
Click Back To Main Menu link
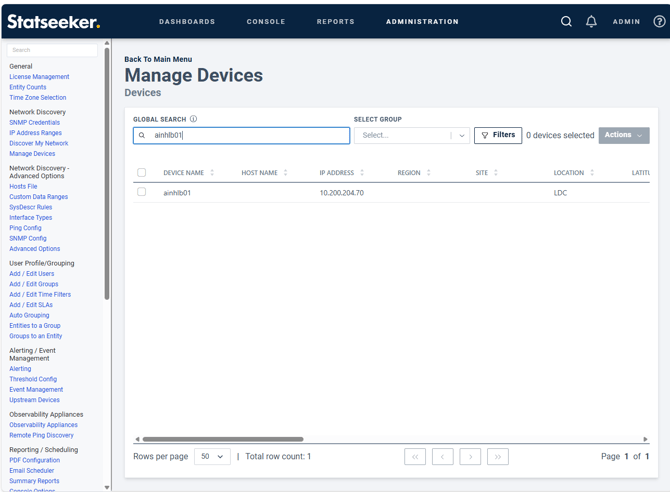[x=158, y=59]
